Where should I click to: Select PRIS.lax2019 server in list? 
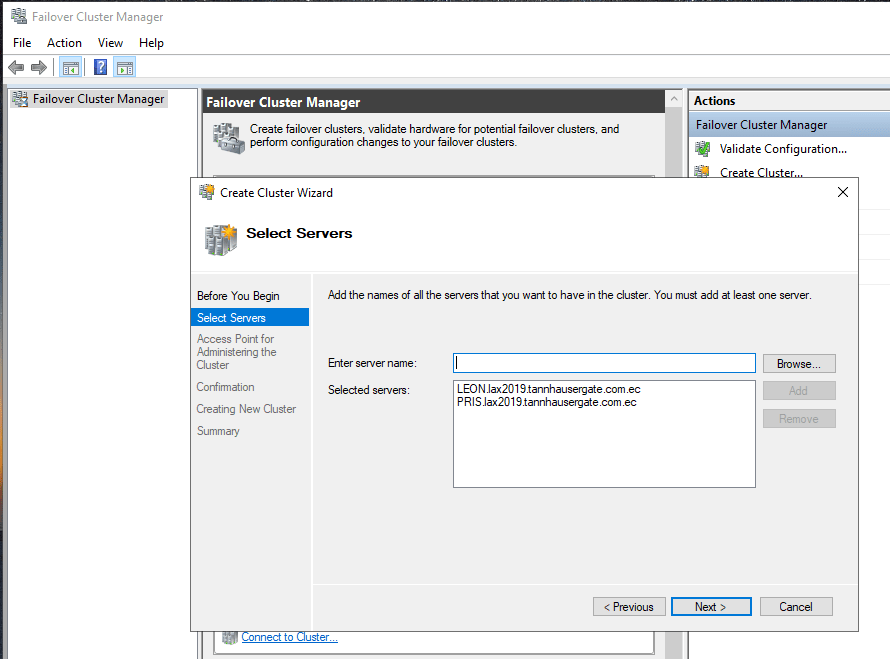point(546,402)
